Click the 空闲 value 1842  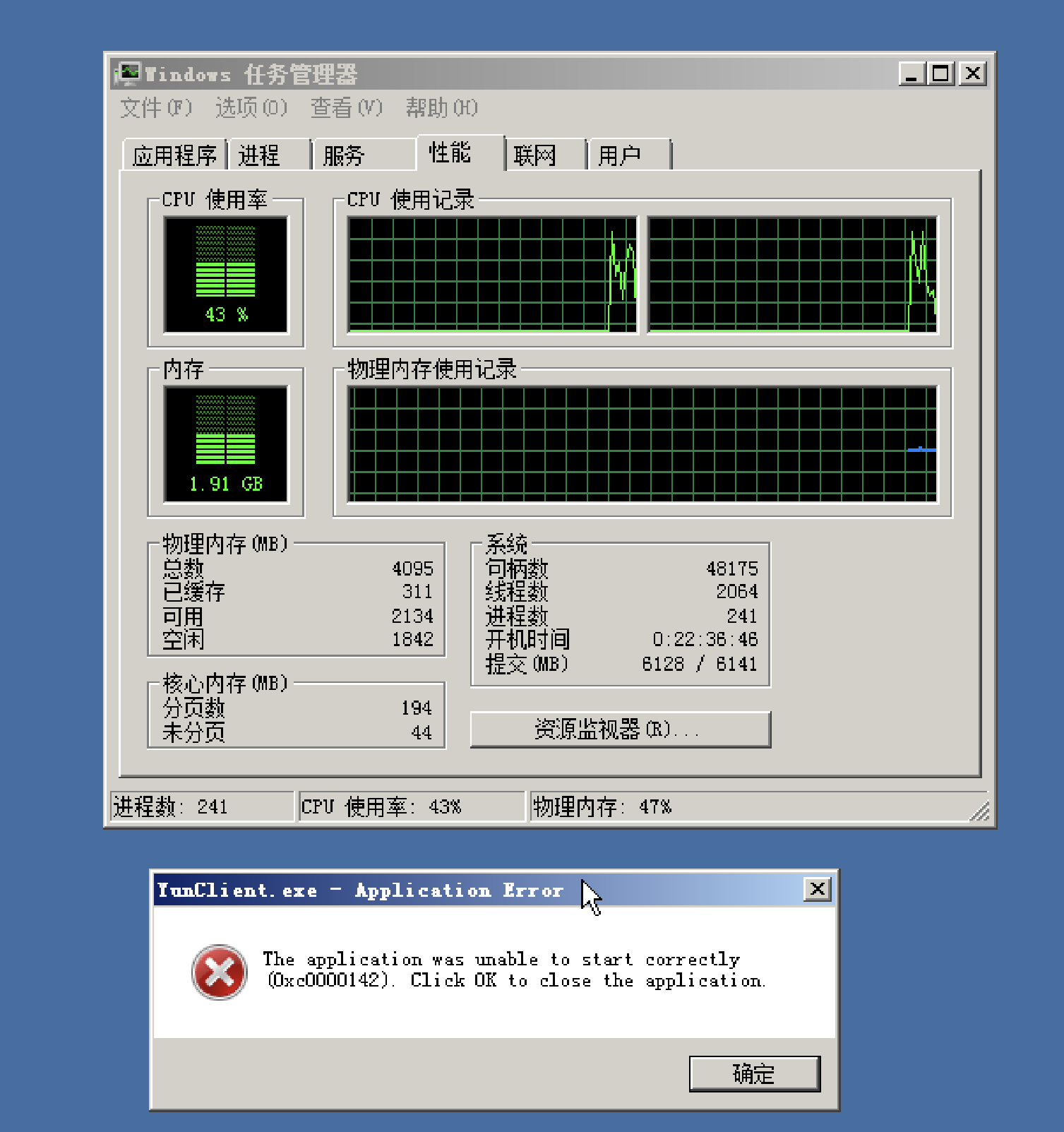[x=412, y=639]
